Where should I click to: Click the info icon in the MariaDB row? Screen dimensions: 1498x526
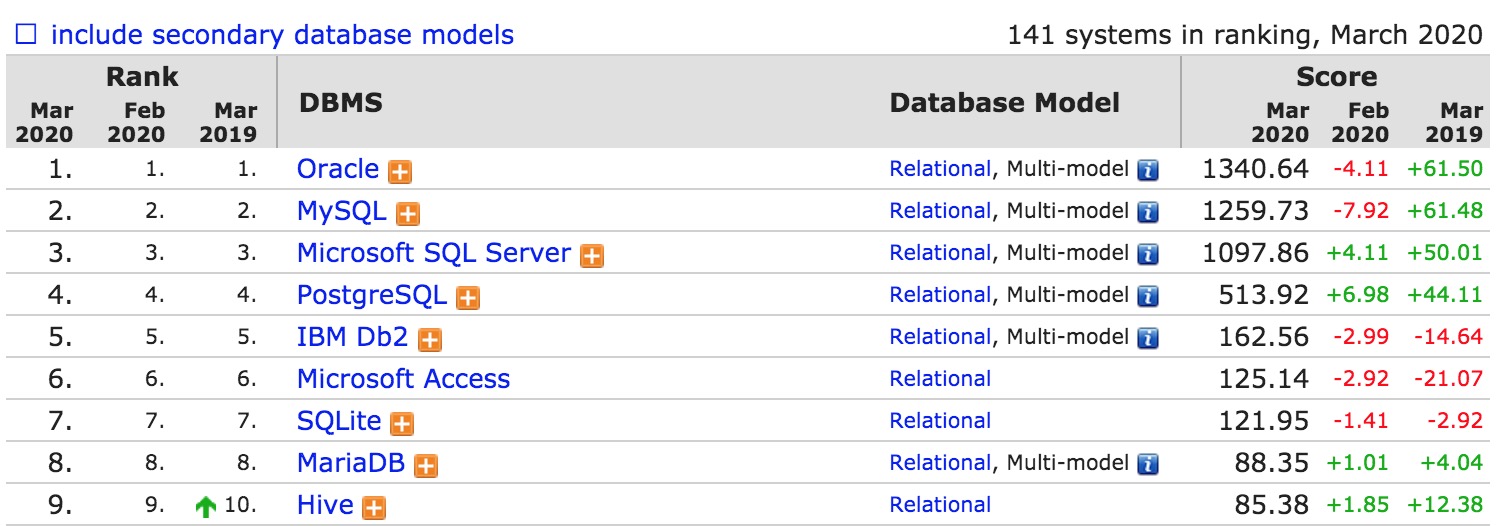[1148, 465]
